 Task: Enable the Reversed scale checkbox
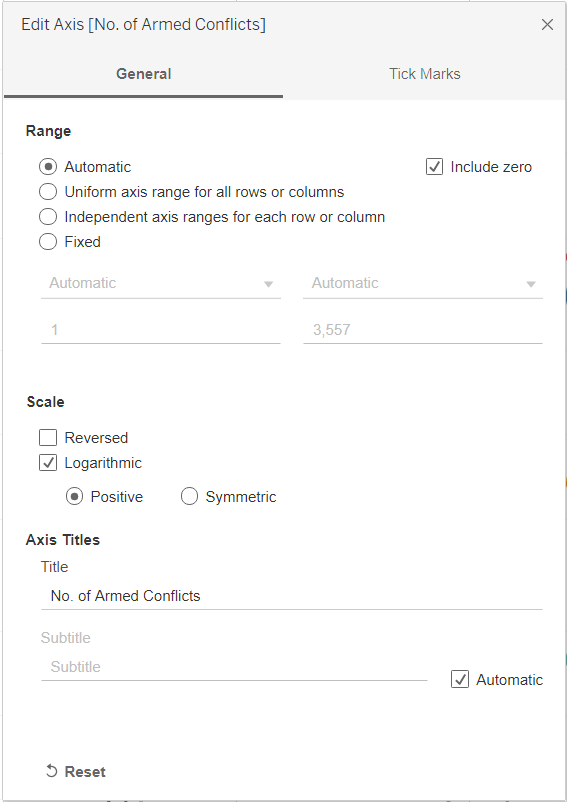click(48, 438)
